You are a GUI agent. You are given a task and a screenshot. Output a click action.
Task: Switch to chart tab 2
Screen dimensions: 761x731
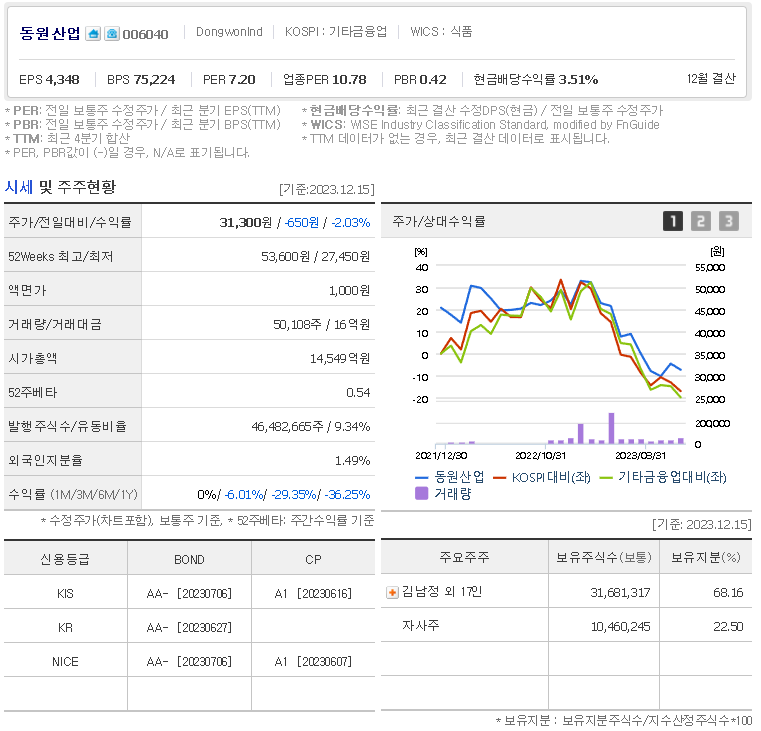coord(700,221)
